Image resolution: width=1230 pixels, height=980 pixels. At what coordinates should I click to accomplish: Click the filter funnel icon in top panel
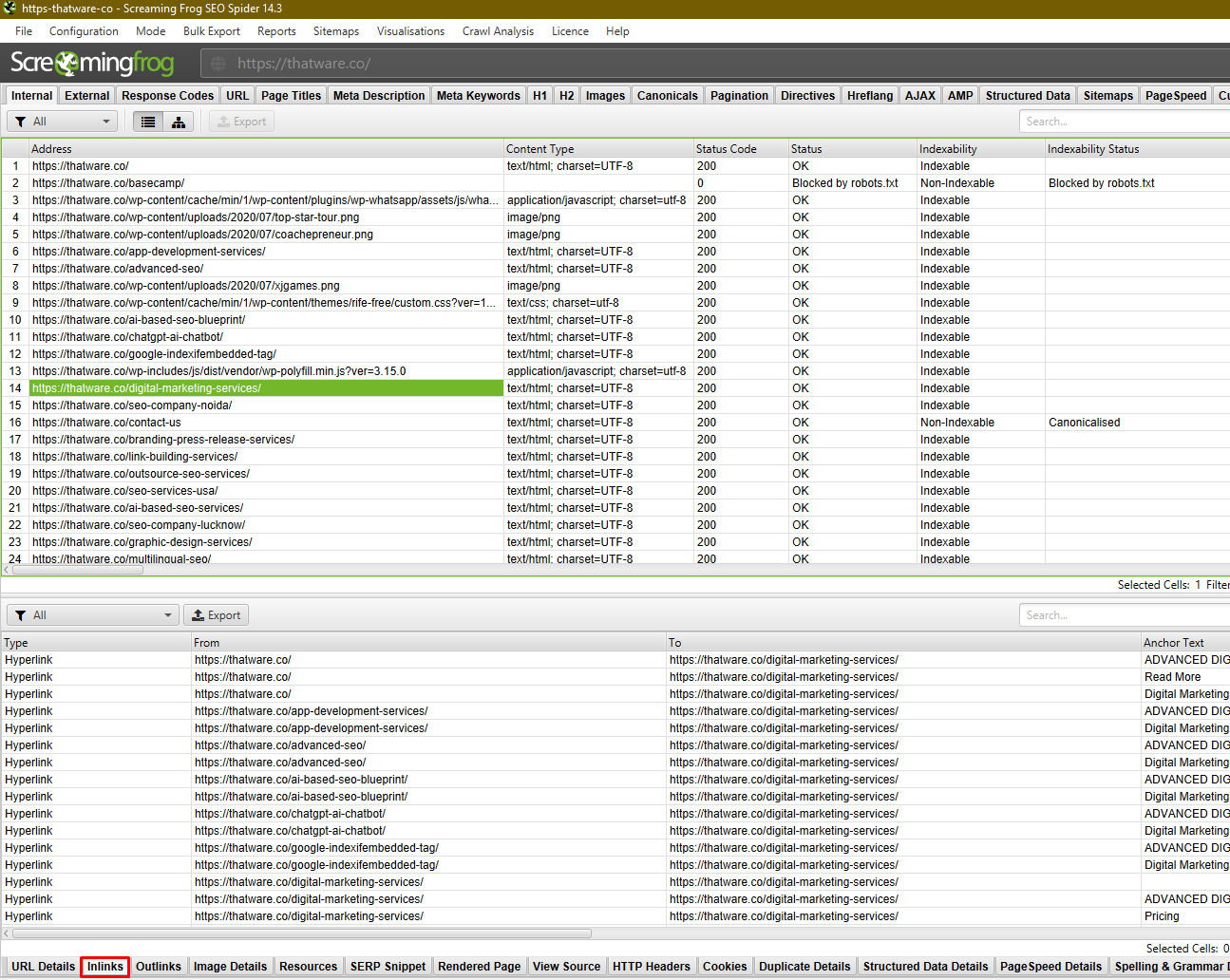[20, 122]
